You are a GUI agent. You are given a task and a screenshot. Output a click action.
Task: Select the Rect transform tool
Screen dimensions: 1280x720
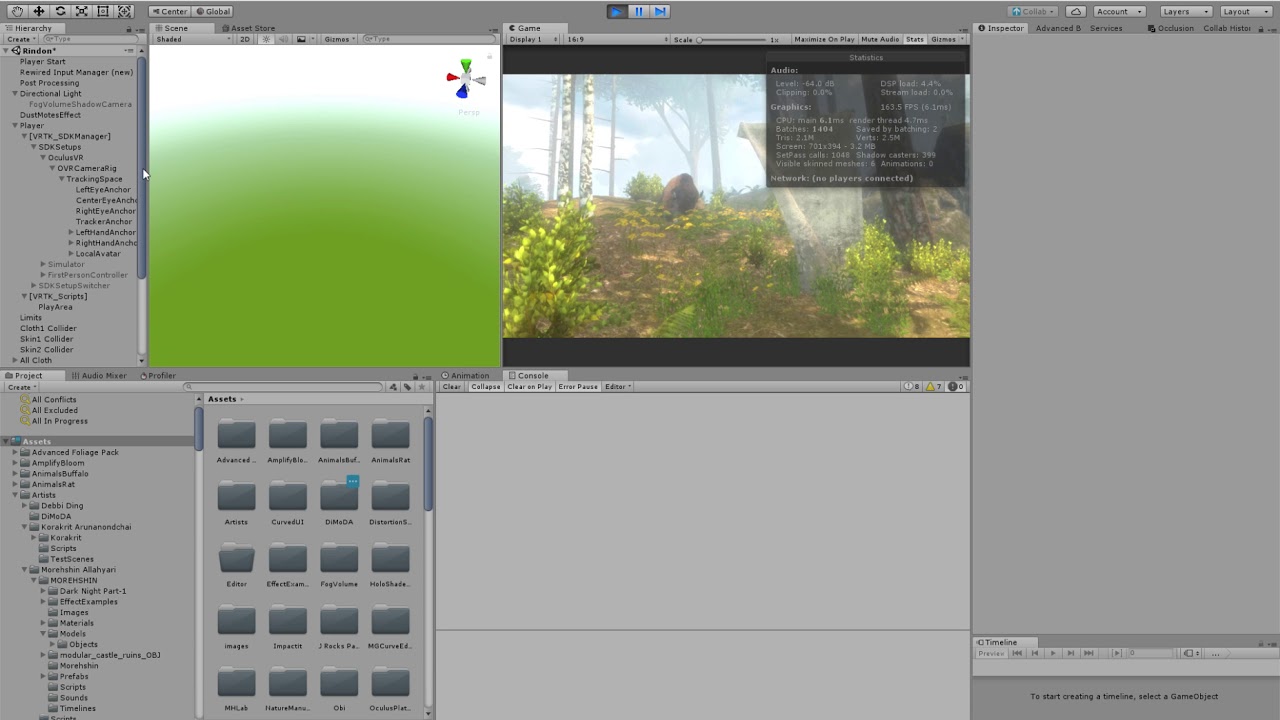click(x=104, y=11)
